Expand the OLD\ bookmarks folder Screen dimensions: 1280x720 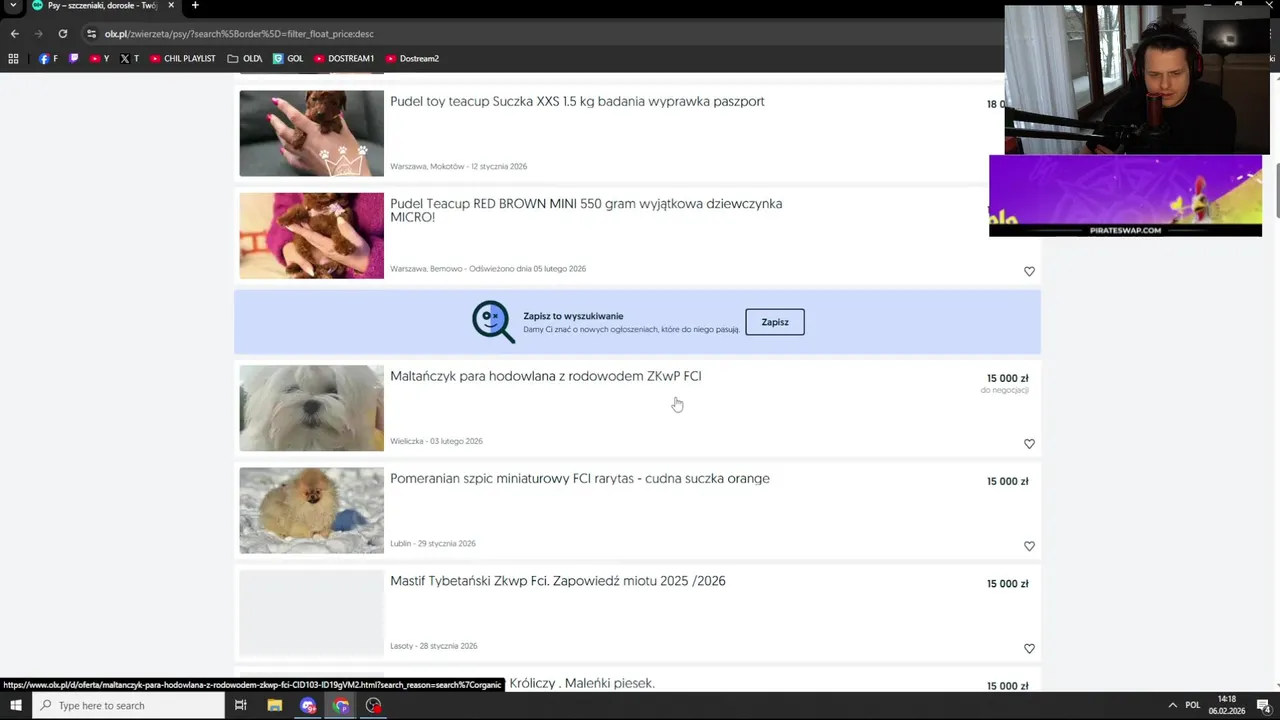[245, 58]
